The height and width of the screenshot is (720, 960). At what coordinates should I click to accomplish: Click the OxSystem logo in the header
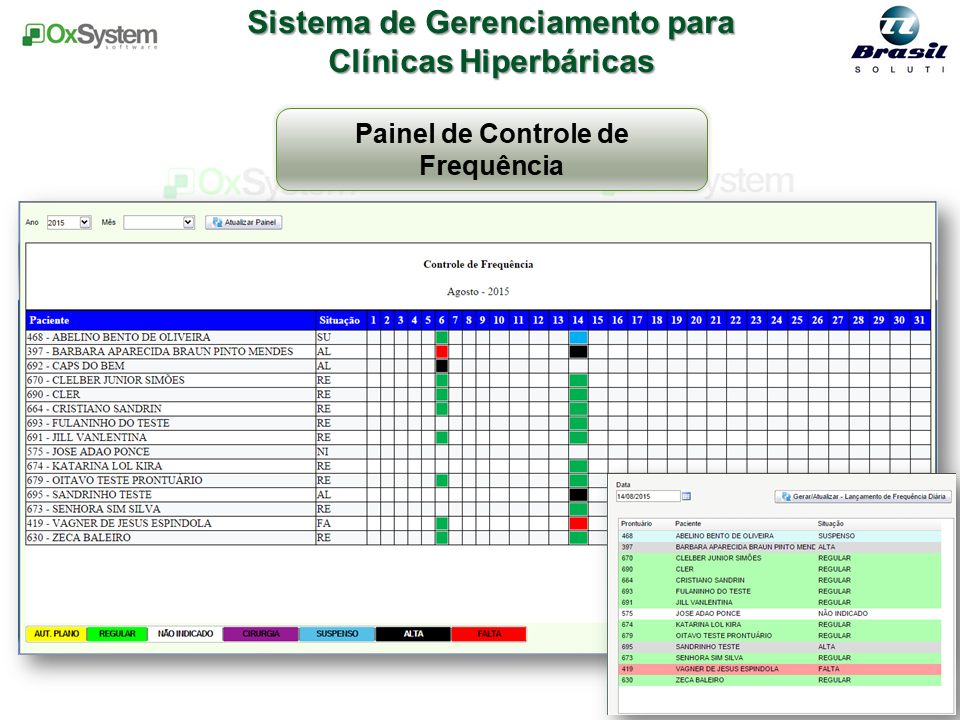click(x=90, y=36)
